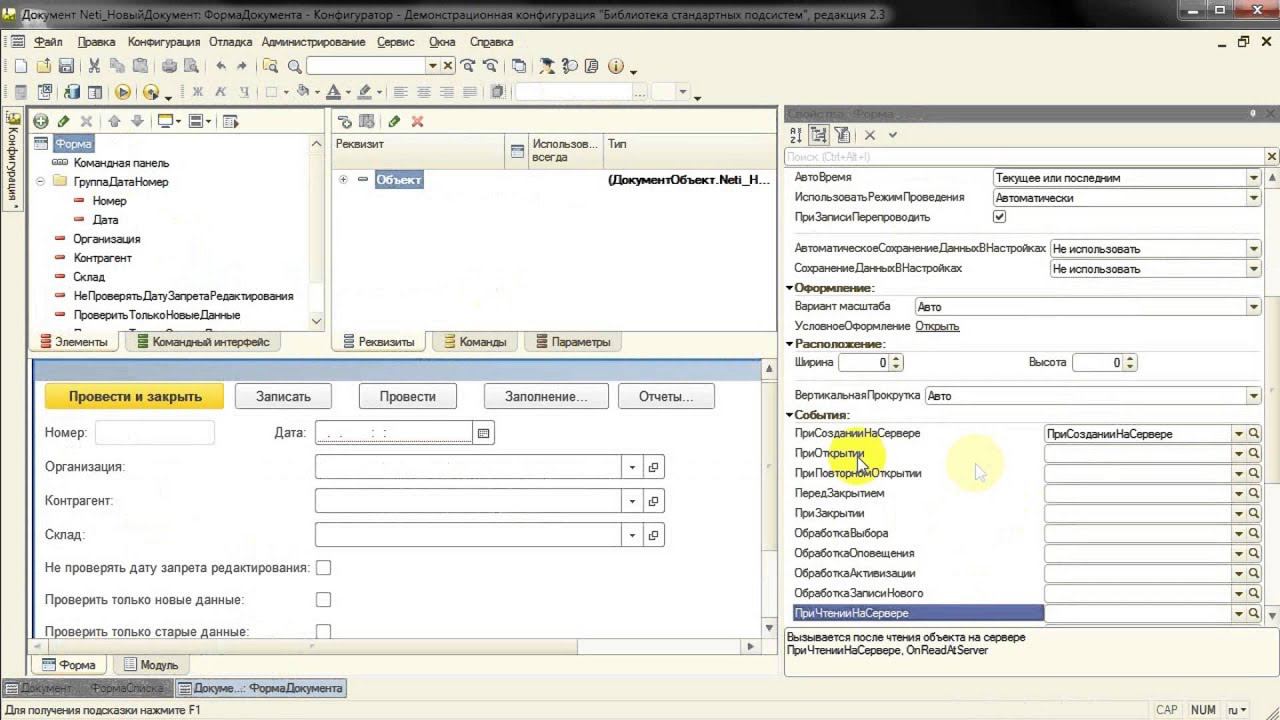Click the calendar icon next to Дата field

click(x=483, y=433)
